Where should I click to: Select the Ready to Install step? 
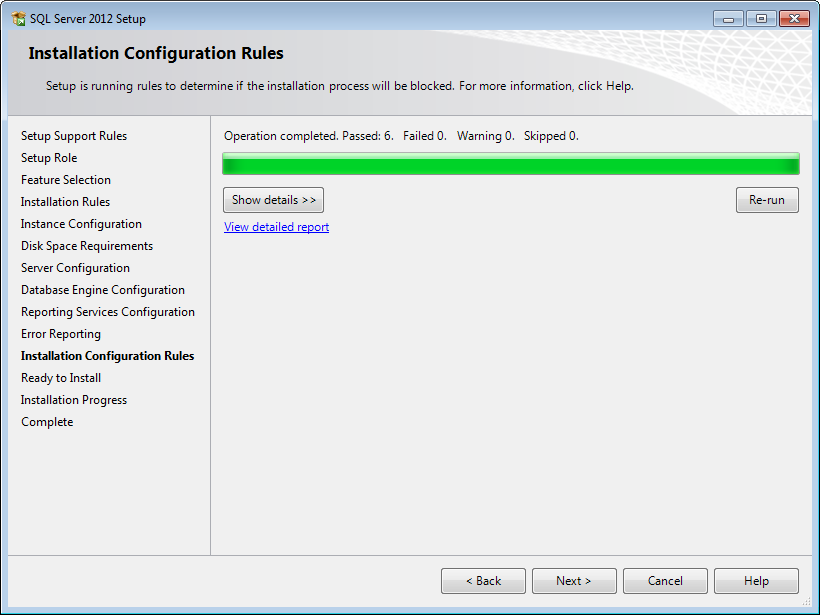click(61, 378)
